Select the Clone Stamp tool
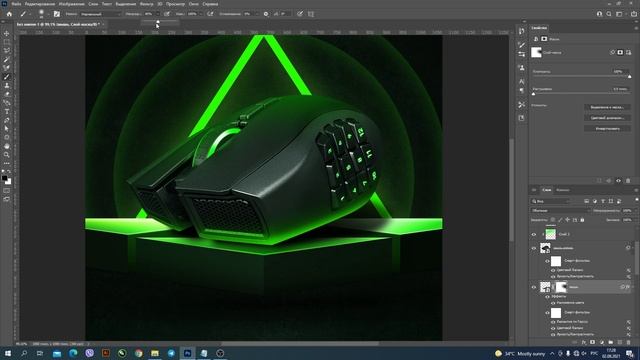 7,85
